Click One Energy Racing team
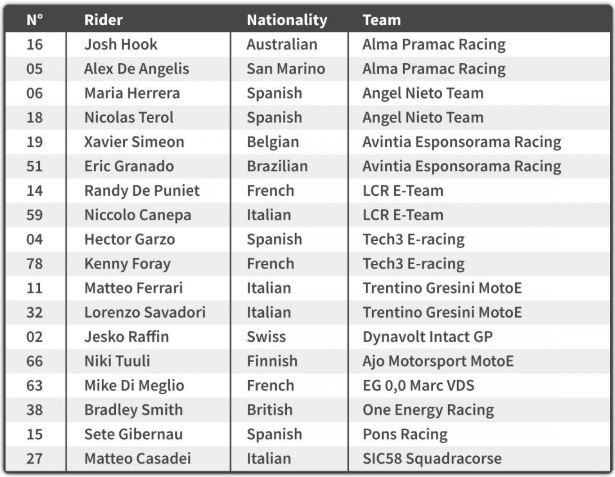Viewport: 615px width, 477px height. coord(428,410)
